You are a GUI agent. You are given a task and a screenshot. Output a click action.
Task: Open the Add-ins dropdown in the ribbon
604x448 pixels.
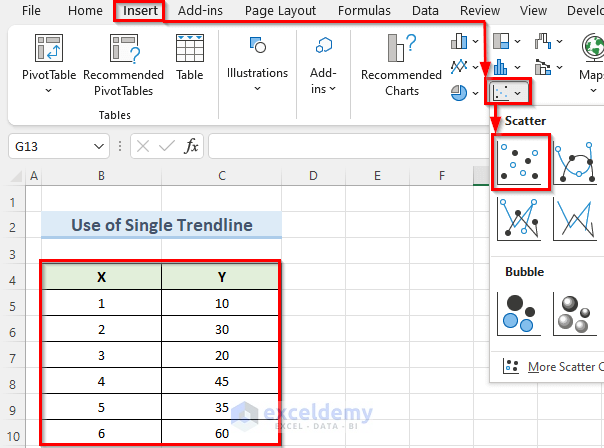[323, 65]
